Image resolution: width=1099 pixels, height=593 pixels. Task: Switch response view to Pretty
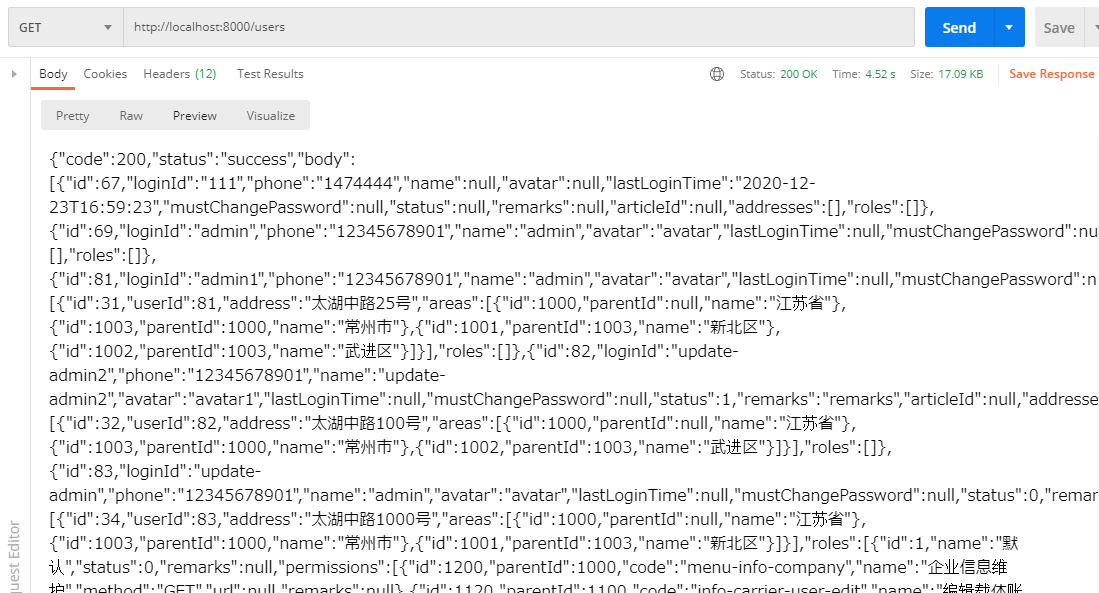click(73, 116)
